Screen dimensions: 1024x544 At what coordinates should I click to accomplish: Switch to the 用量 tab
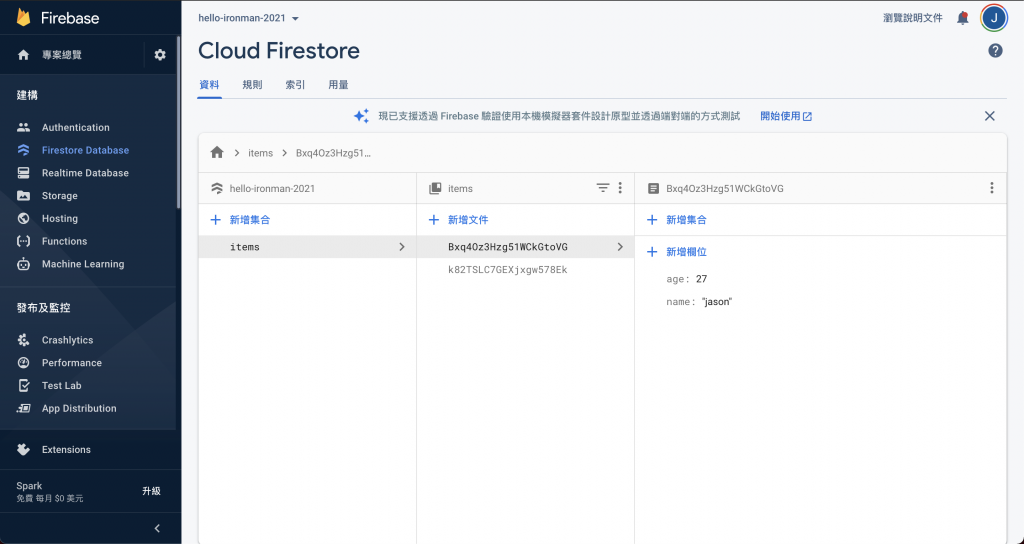[338, 85]
